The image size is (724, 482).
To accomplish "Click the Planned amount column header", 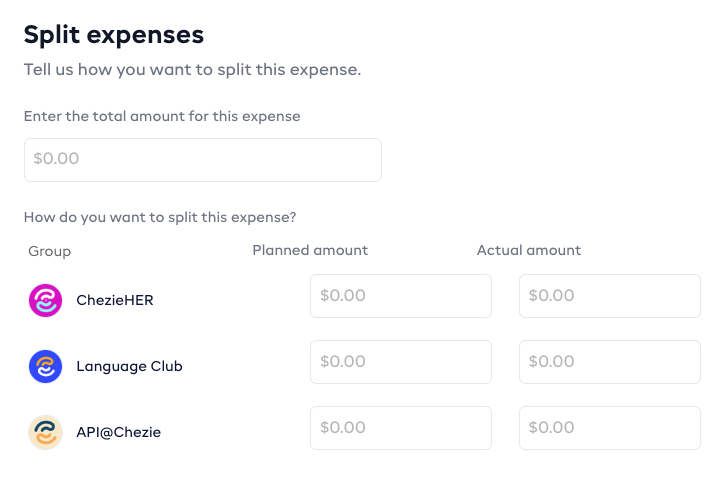I will pos(310,250).
